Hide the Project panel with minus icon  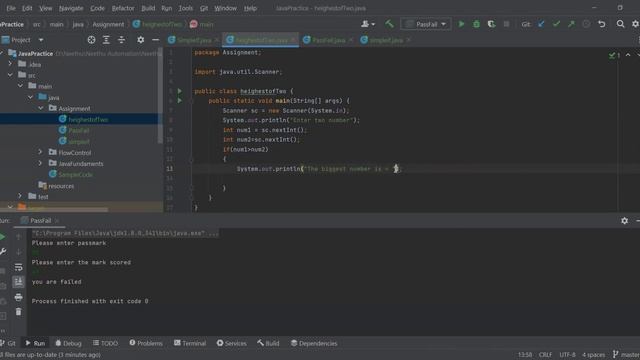[x=156, y=40]
